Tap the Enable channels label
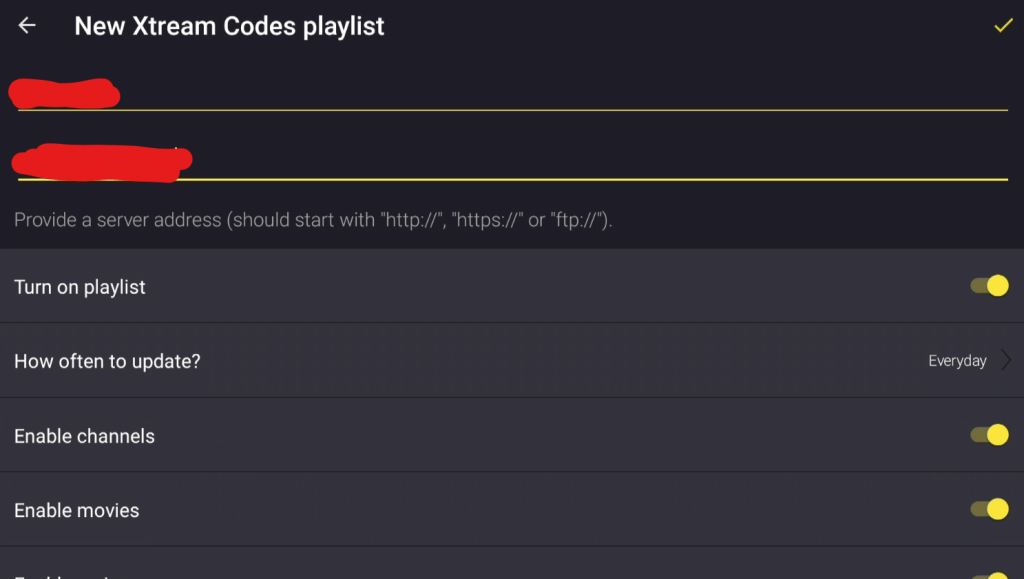The width and height of the screenshot is (1024, 579). point(84,436)
